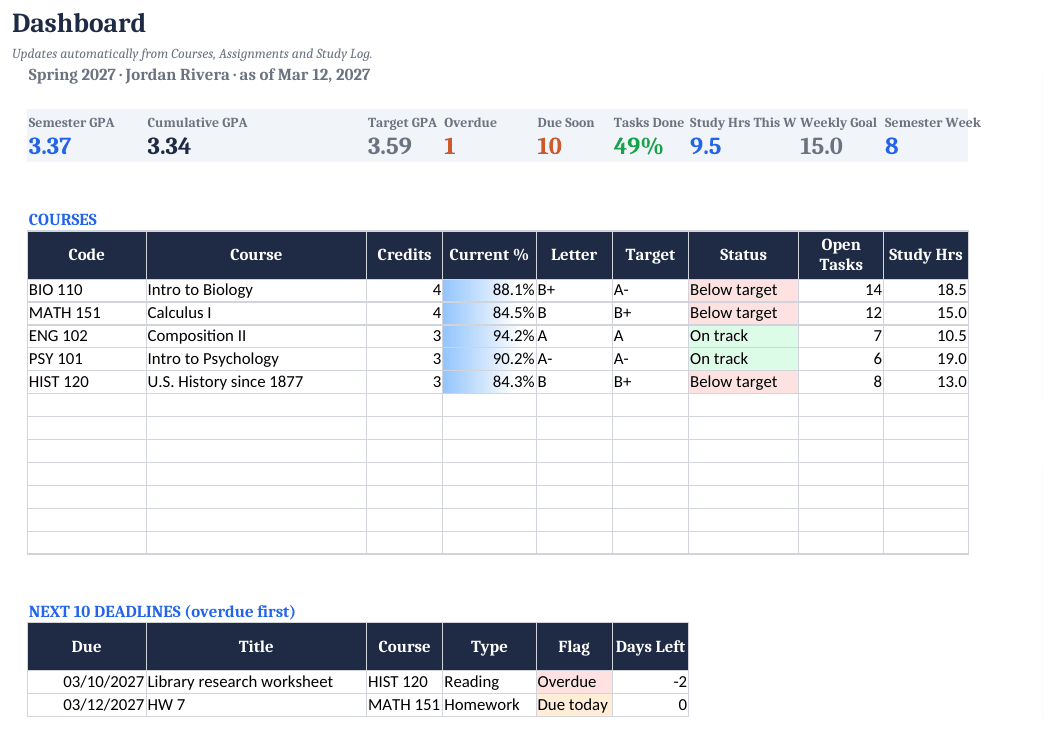Select the Due column header

87,647
